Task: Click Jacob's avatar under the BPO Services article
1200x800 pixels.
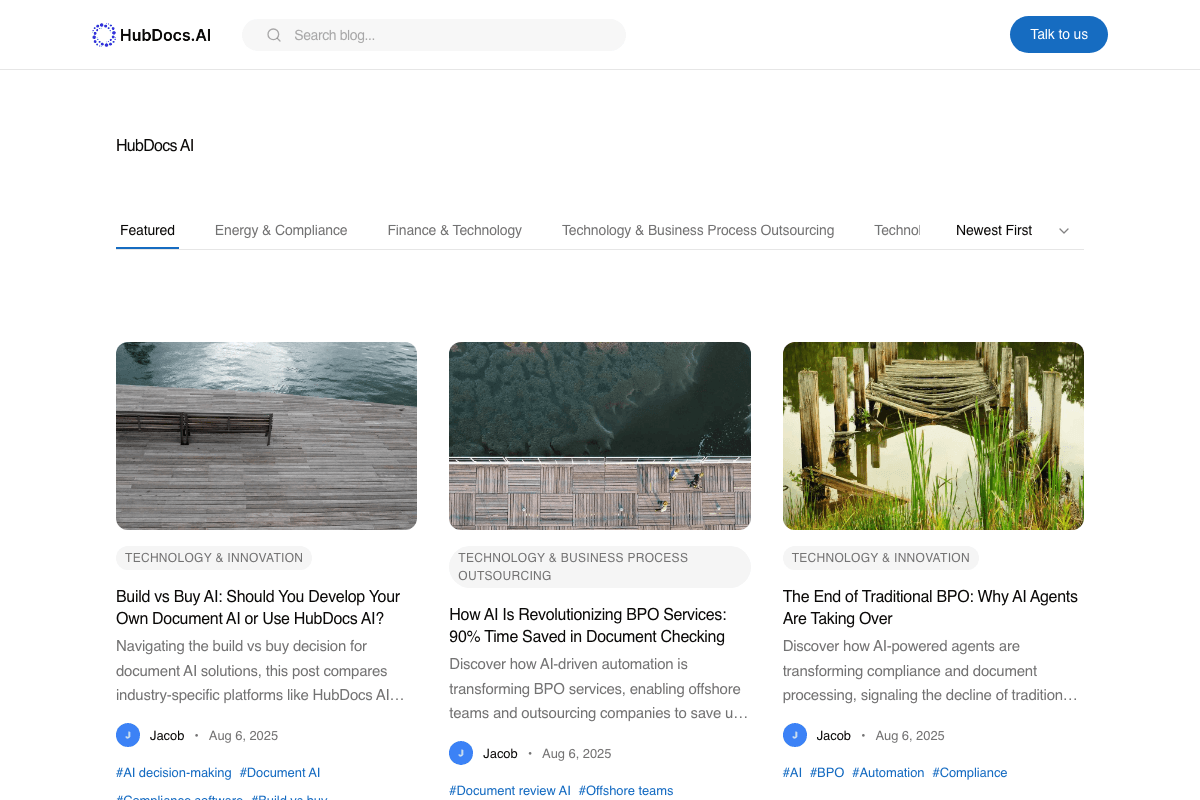Action: click(461, 753)
